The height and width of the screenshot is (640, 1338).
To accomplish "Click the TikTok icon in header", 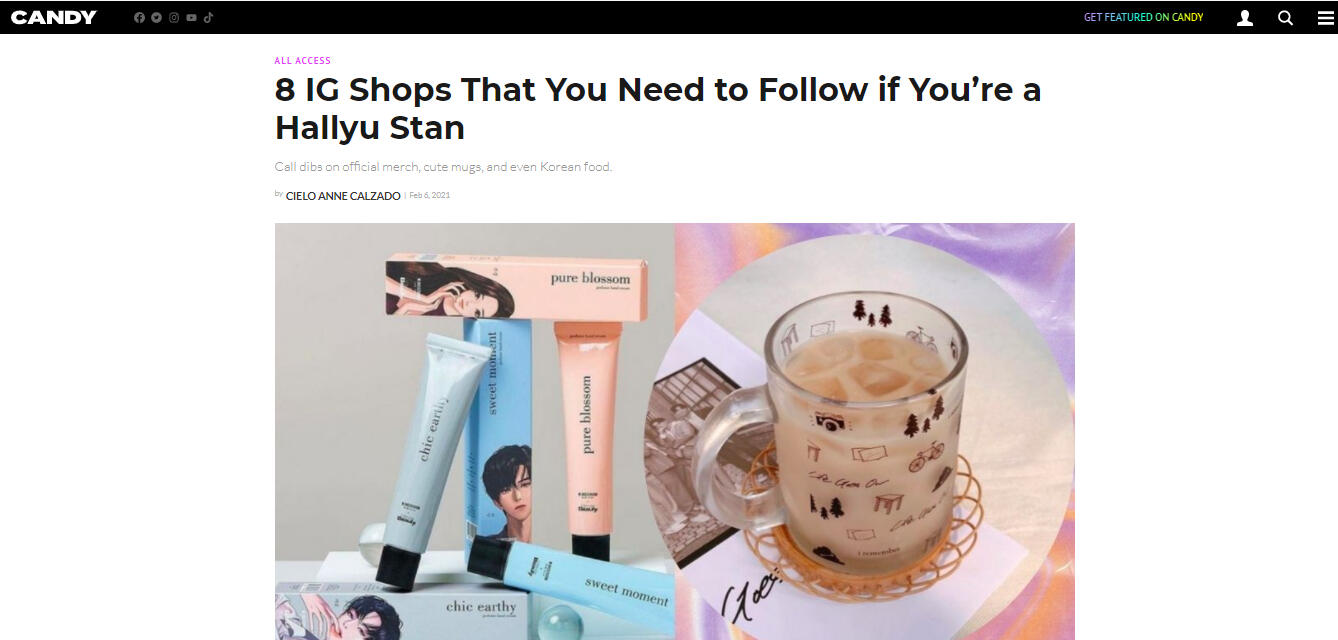I will (x=208, y=18).
